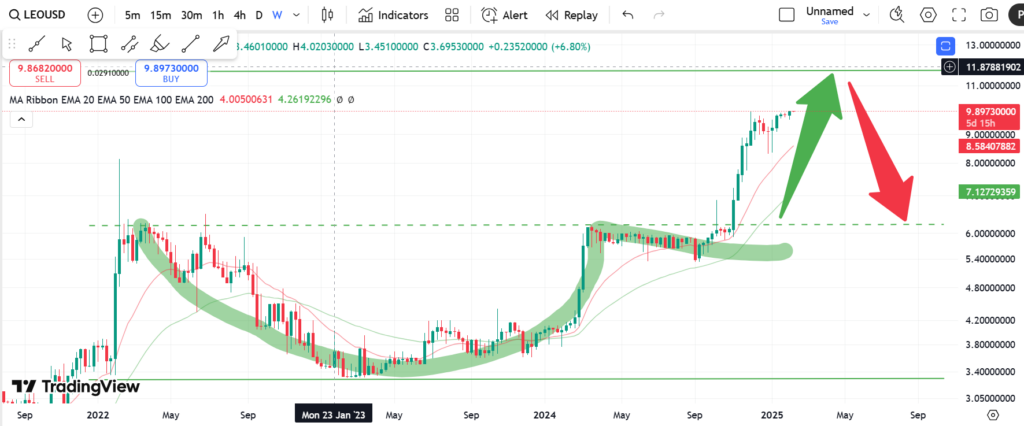This screenshot has width=1024, height=426.
Task: Select the arrow drawing tool in favorites bar
Action: 221,43
